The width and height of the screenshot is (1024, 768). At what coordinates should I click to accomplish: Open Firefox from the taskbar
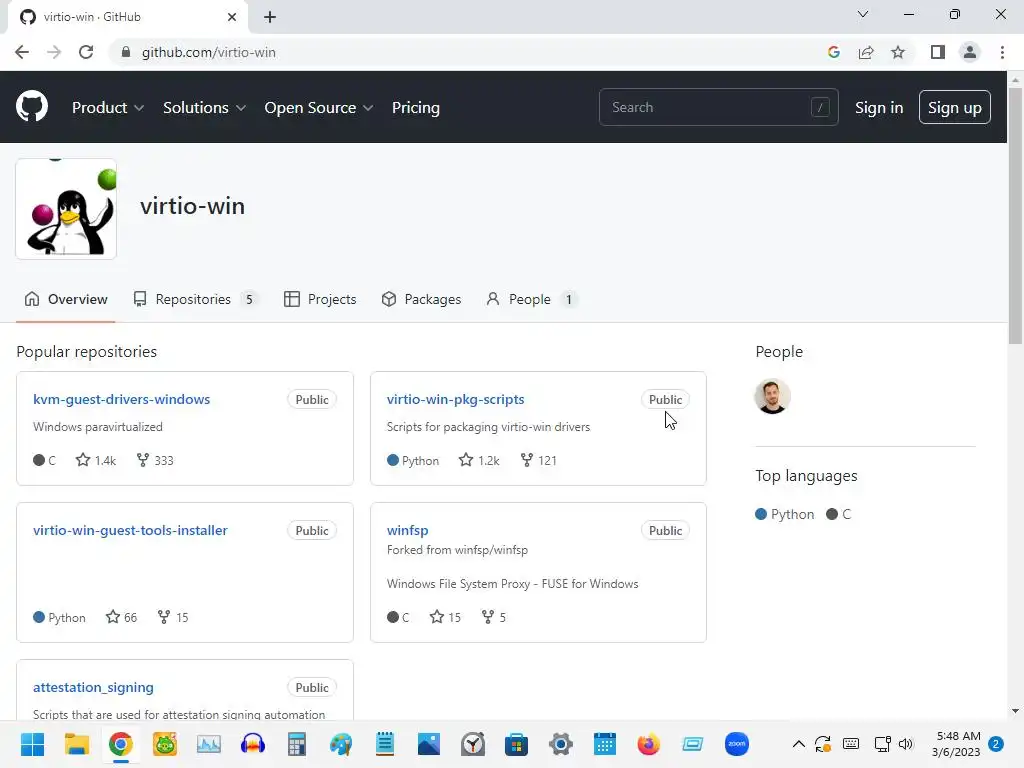(648, 744)
